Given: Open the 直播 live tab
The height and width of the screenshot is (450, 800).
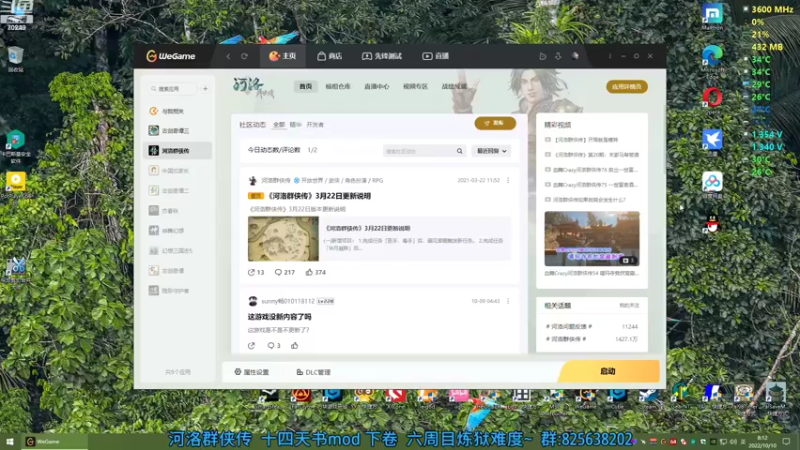Looking at the screenshot, I should [435, 56].
